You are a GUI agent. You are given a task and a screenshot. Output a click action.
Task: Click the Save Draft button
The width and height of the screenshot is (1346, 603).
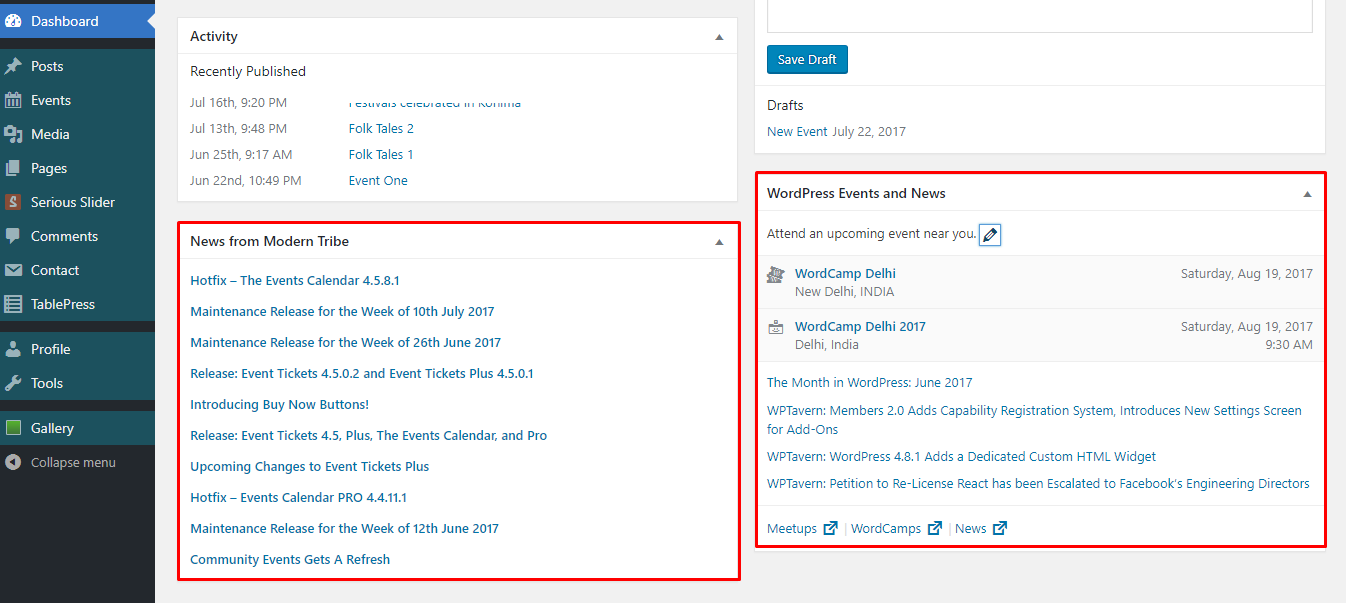point(807,59)
